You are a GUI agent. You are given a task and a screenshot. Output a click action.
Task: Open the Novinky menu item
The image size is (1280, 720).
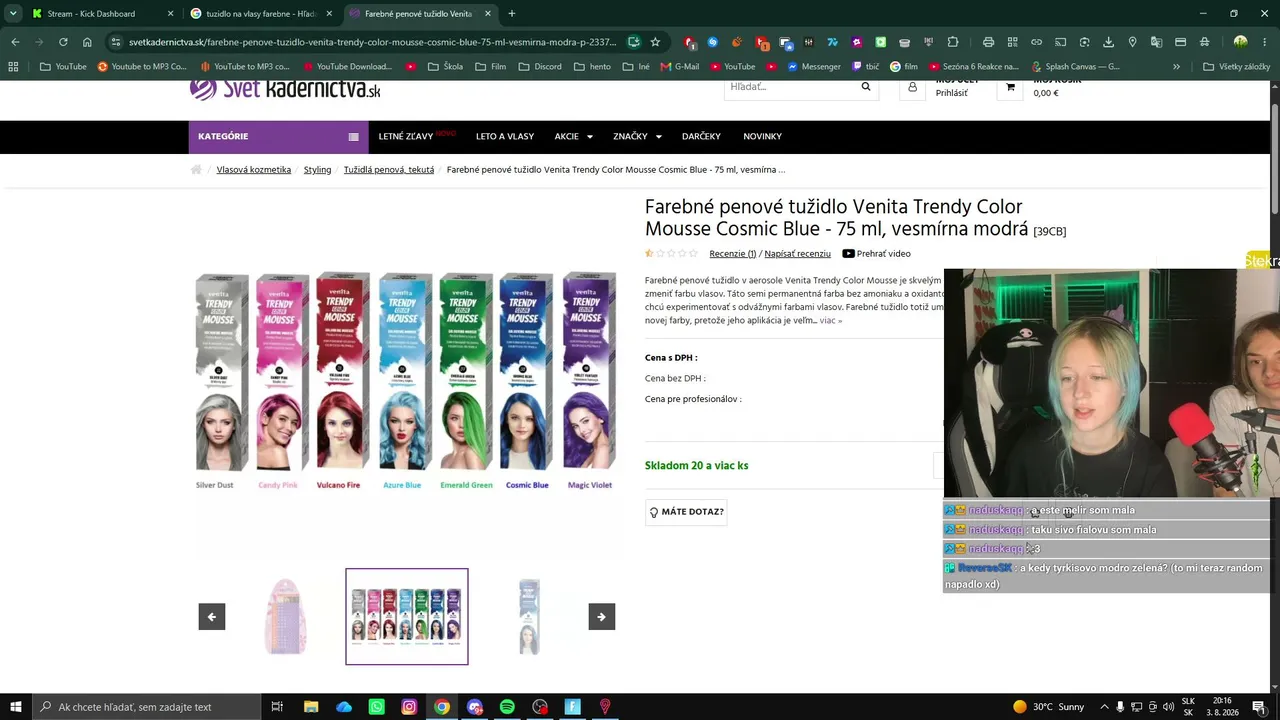pos(762,137)
